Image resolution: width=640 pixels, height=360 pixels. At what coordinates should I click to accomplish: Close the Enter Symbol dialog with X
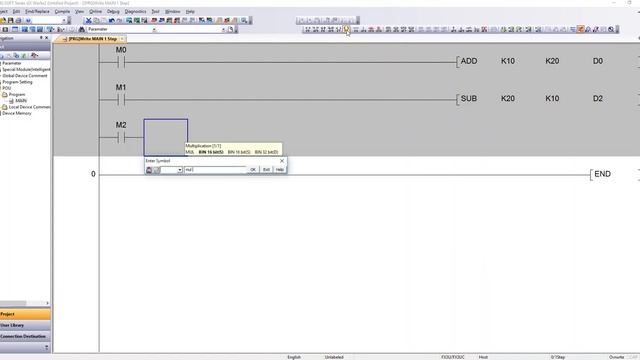pos(282,161)
